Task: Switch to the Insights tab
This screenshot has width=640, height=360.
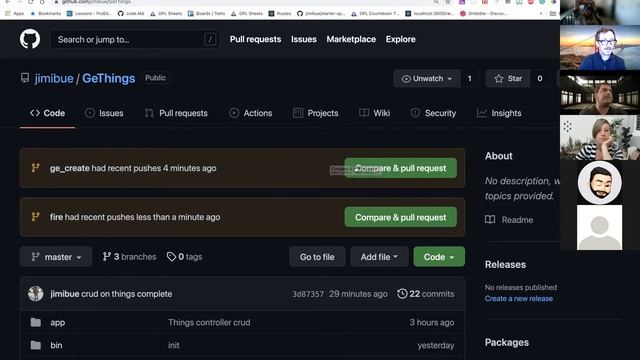Action: pos(499,113)
